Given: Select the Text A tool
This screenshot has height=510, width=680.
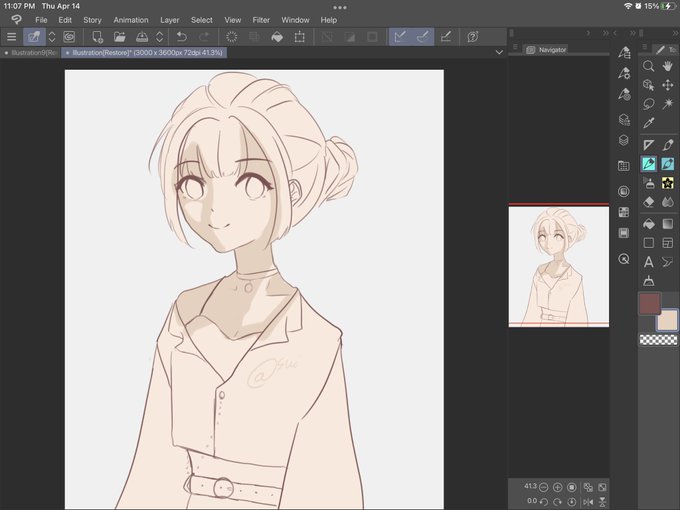Looking at the screenshot, I should (x=648, y=262).
